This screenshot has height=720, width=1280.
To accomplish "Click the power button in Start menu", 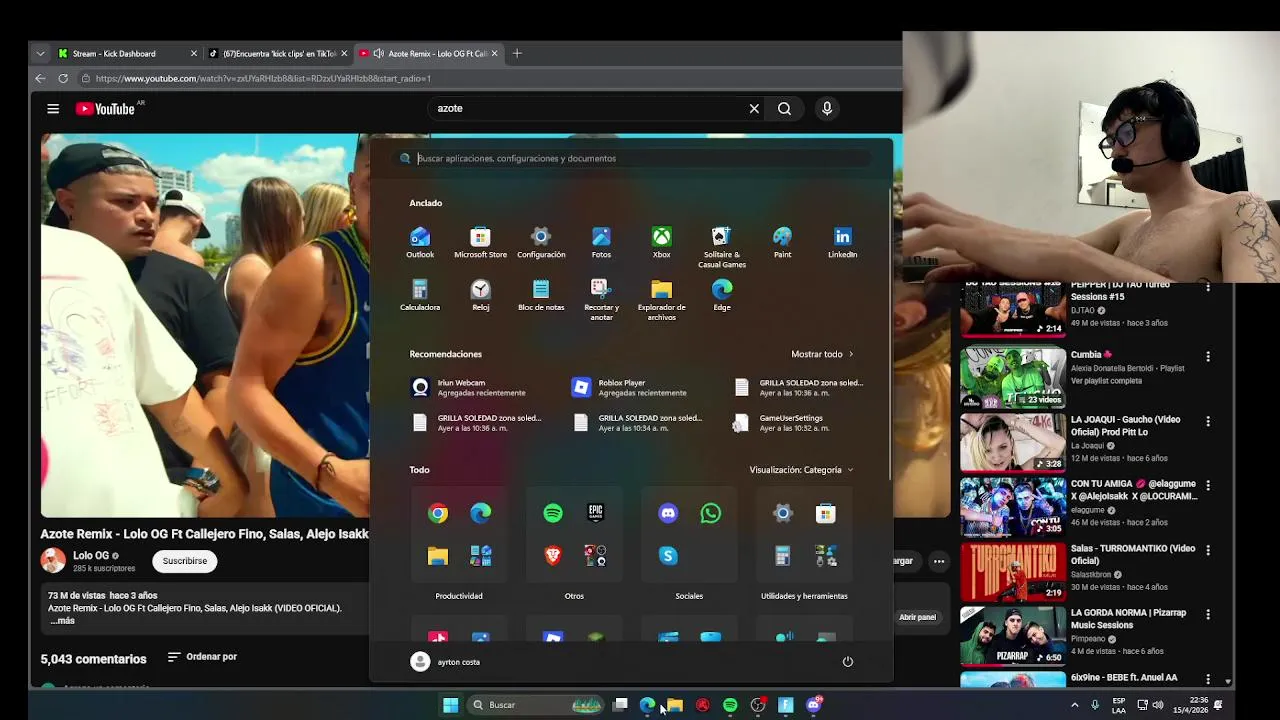I will 847,662.
